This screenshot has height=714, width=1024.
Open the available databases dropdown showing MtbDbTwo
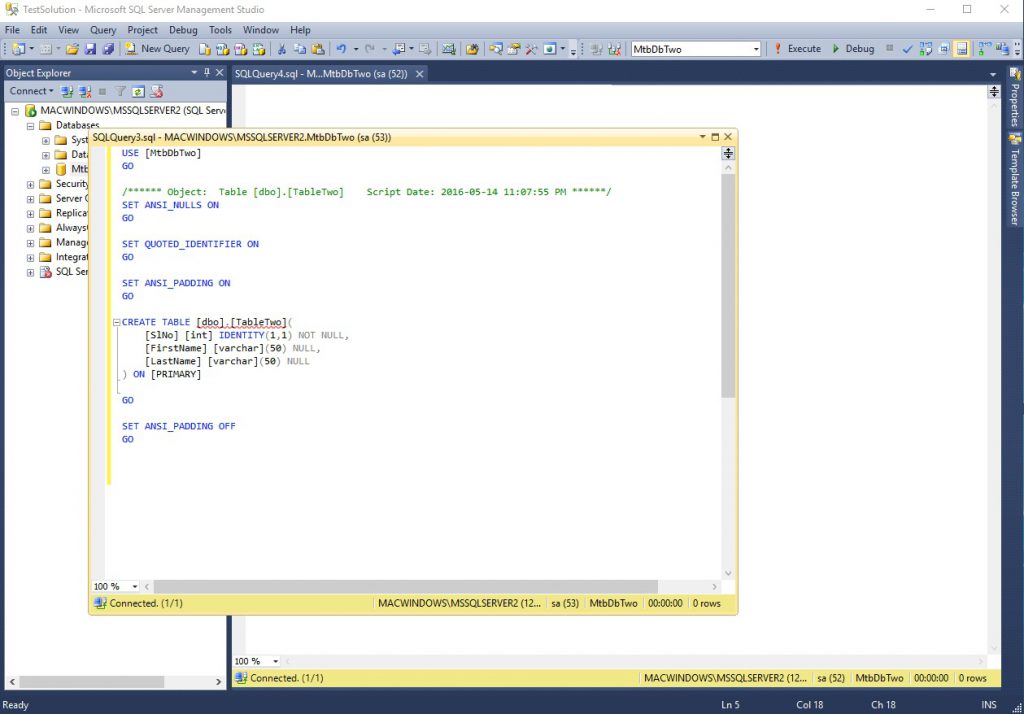(x=757, y=48)
